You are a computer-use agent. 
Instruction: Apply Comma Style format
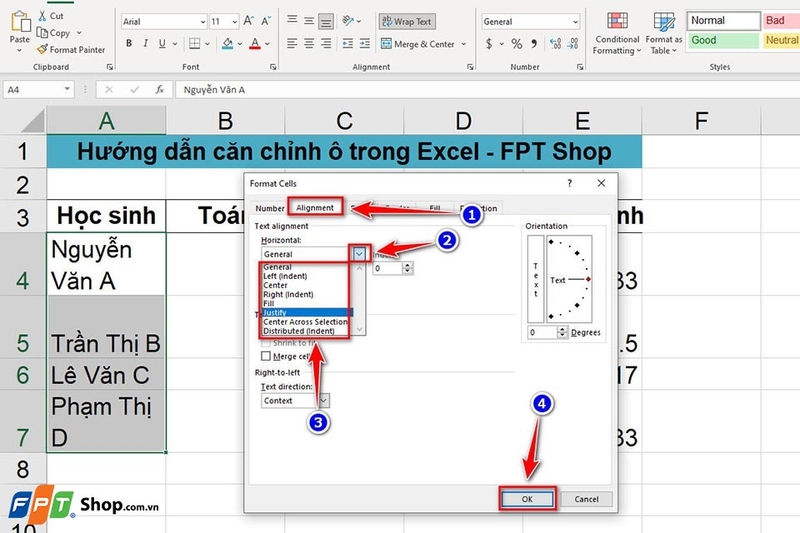pyautogui.click(x=534, y=44)
